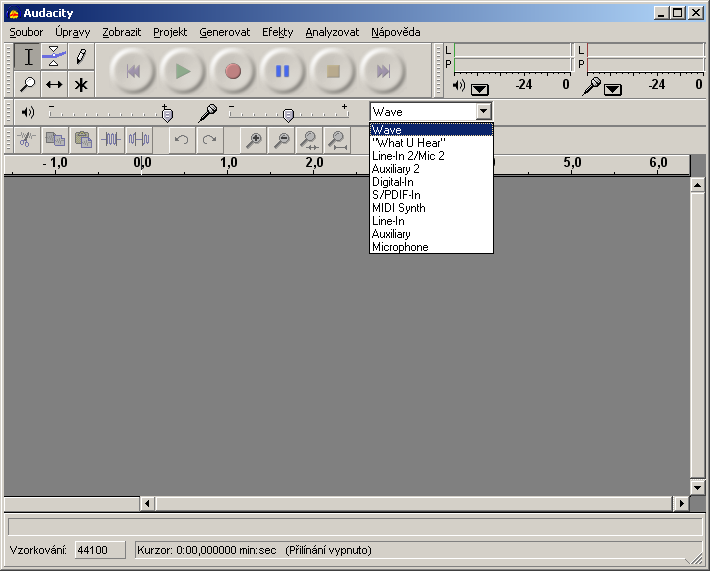The image size is (710, 571).
Task: Select the Multi-tool asterisk icon
Action: [x=81, y=84]
